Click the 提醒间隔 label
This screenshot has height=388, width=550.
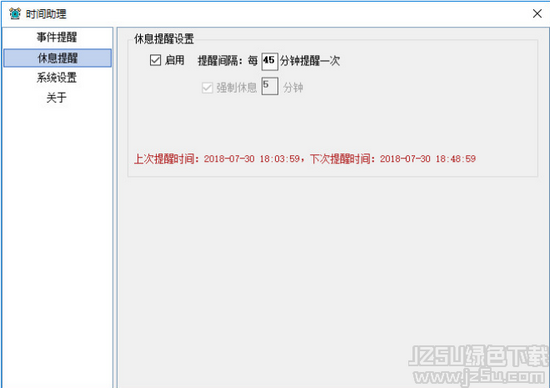point(220,61)
